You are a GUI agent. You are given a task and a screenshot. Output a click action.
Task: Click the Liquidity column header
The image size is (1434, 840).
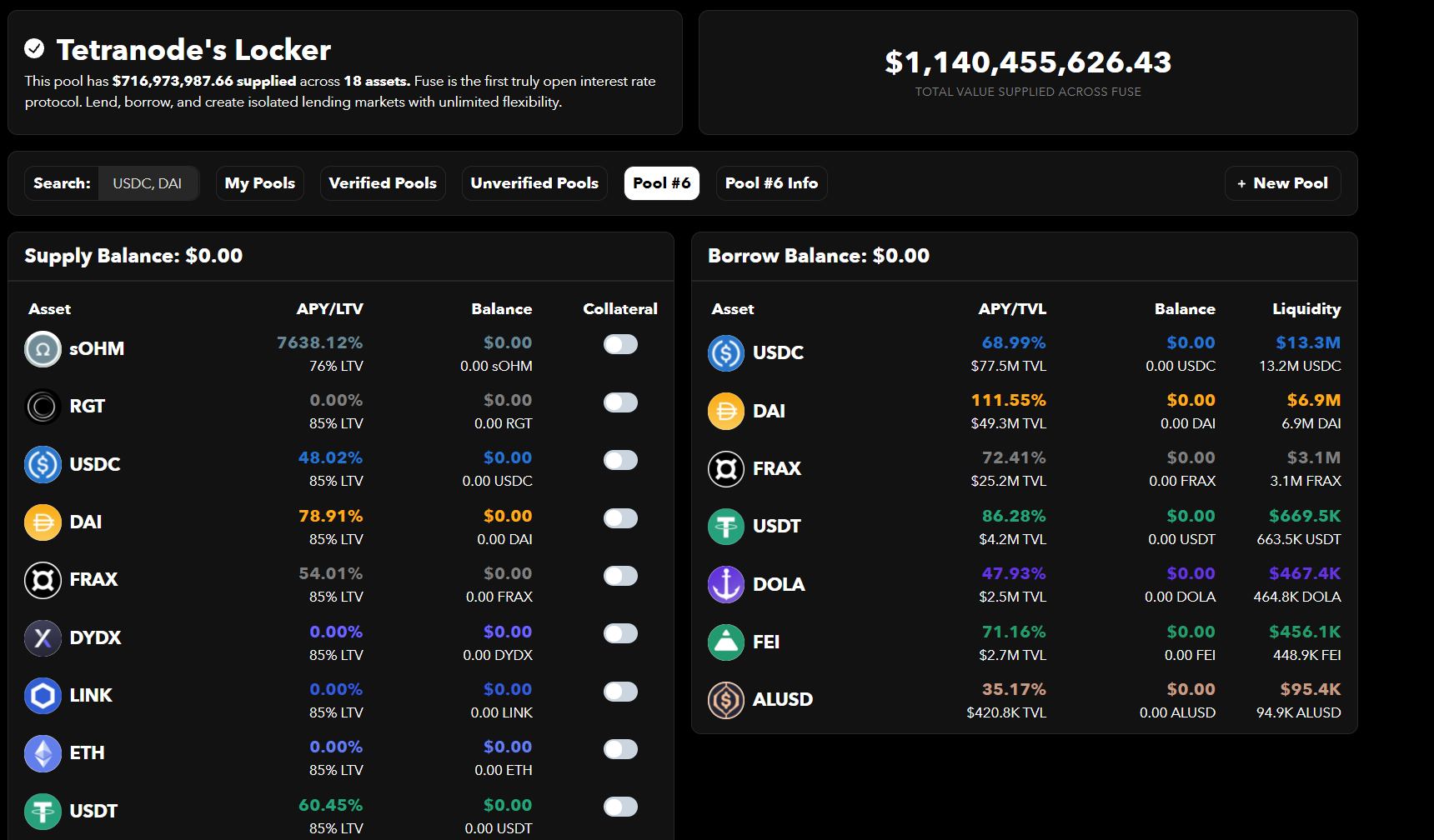coord(1306,309)
